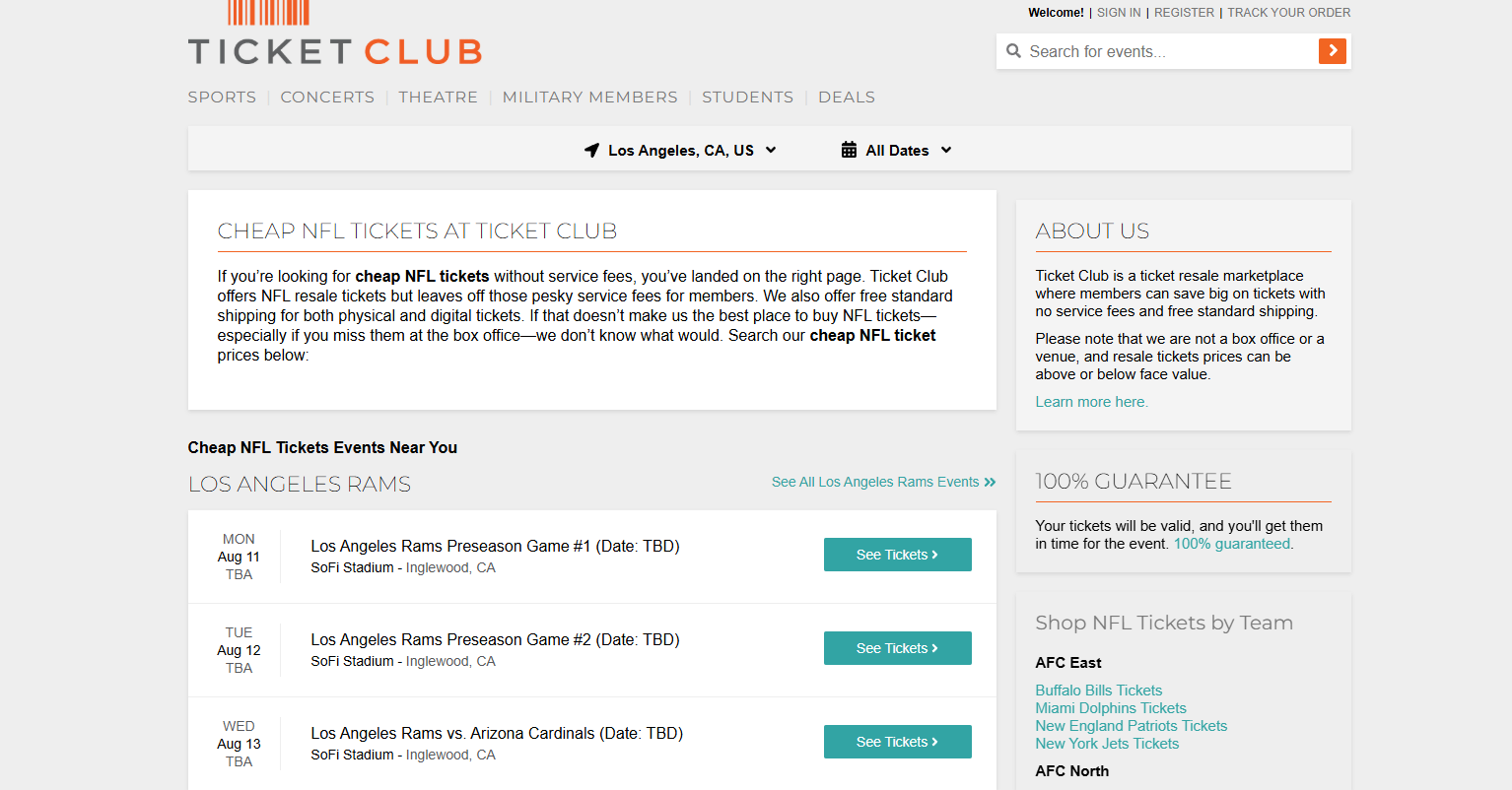Click Shop NFL Tickets by Team heading
Image resolution: width=1512 pixels, height=790 pixels.
(x=1164, y=623)
